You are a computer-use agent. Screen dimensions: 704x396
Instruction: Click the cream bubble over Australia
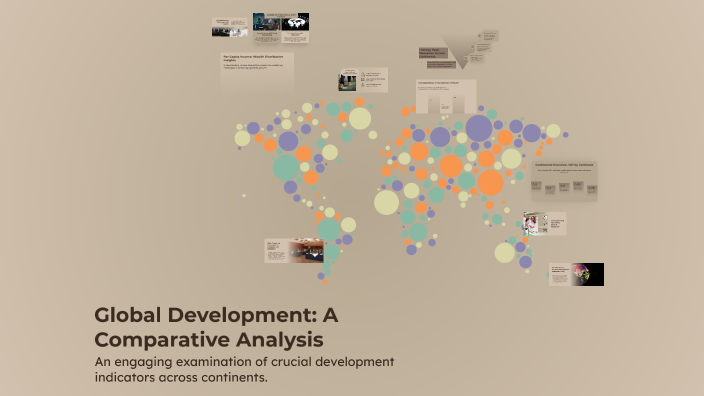point(505,253)
